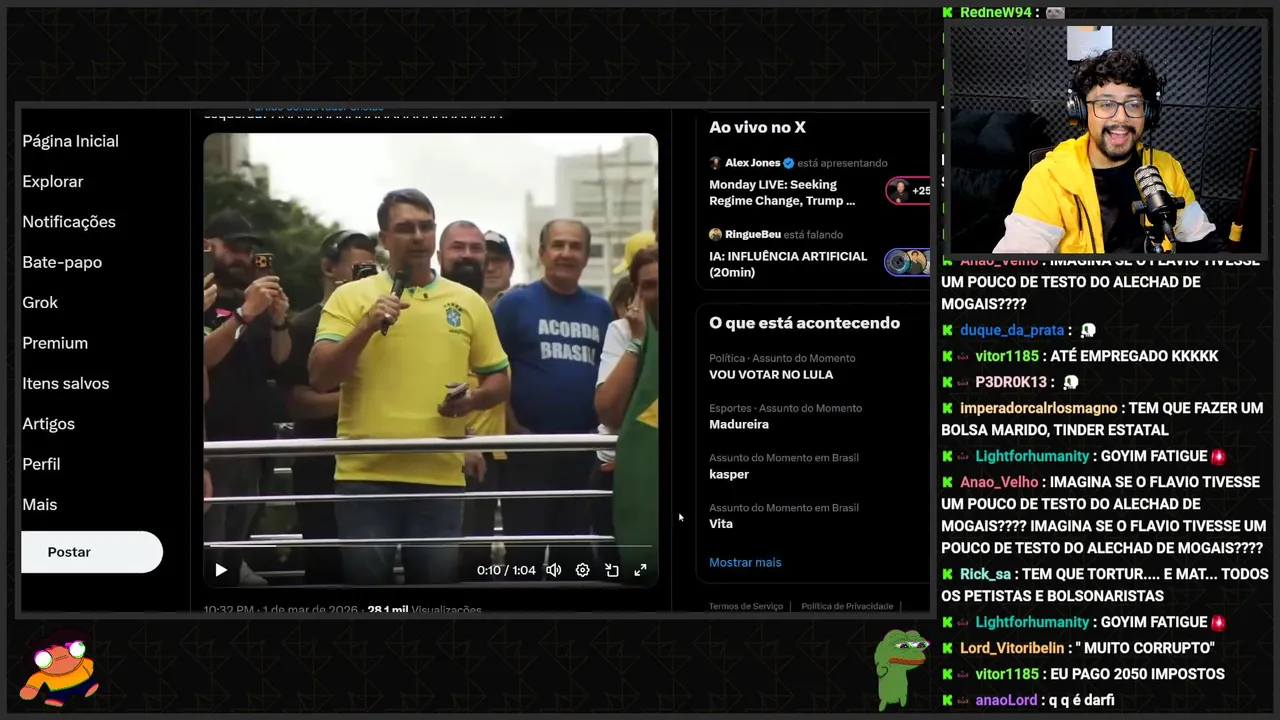Select chat username imperadorcalrlosmagno
This screenshot has width=1280, height=720.
click(1039, 408)
